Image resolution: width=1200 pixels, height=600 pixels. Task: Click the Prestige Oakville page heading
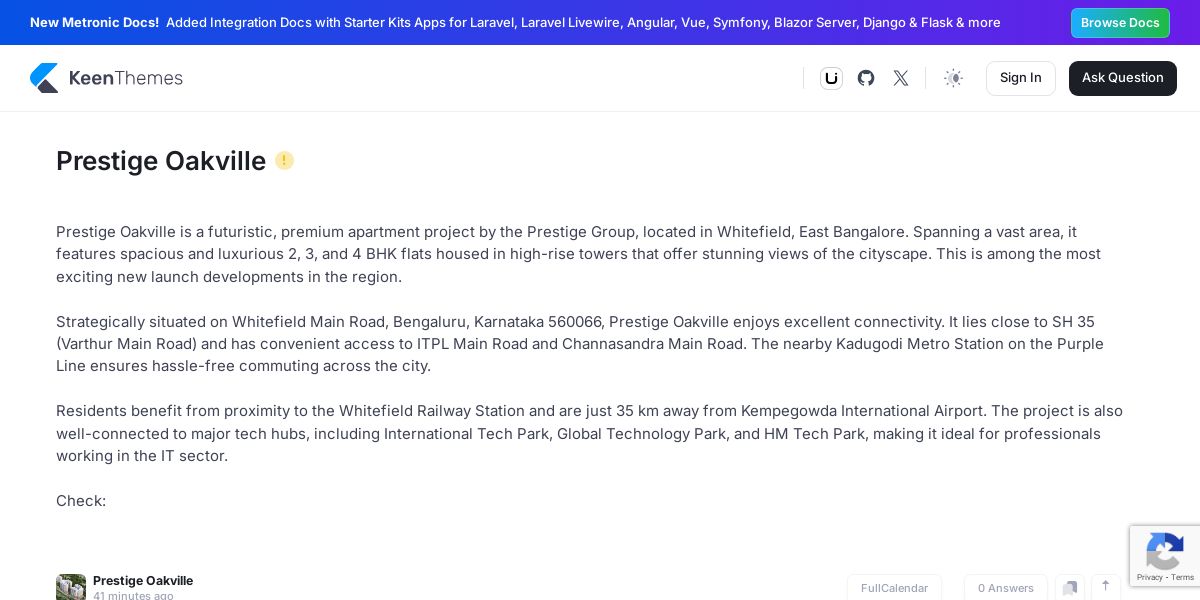pos(161,161)
